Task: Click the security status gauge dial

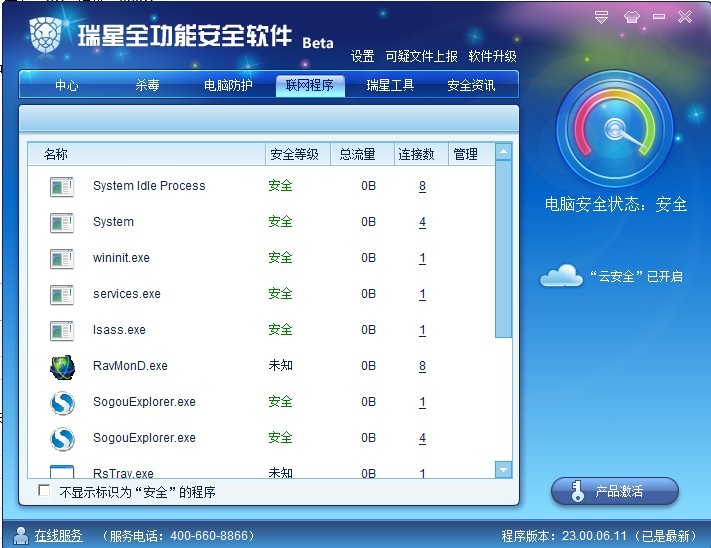Action: click(614, 129)
